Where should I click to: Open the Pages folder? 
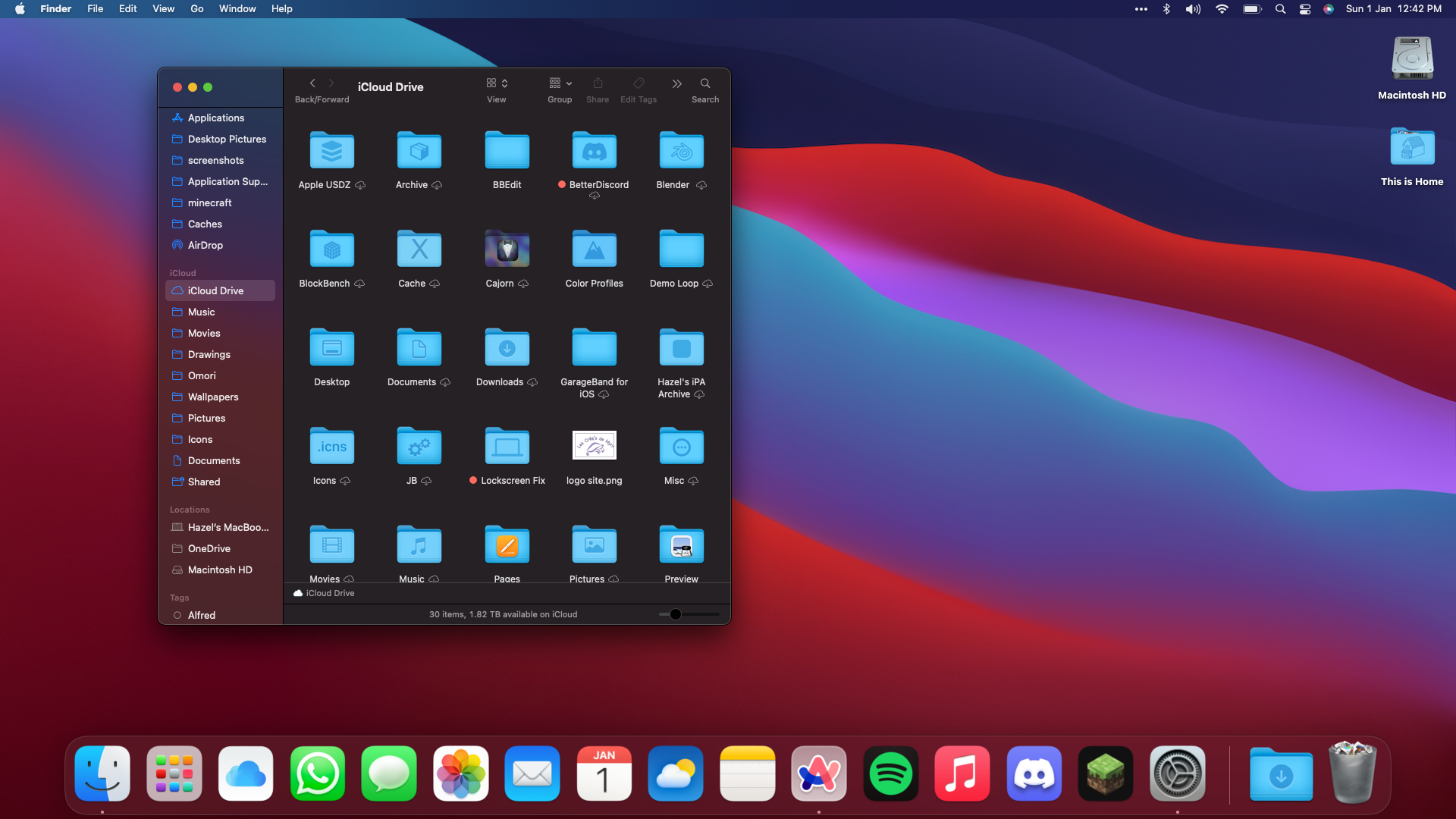(507, 544)
